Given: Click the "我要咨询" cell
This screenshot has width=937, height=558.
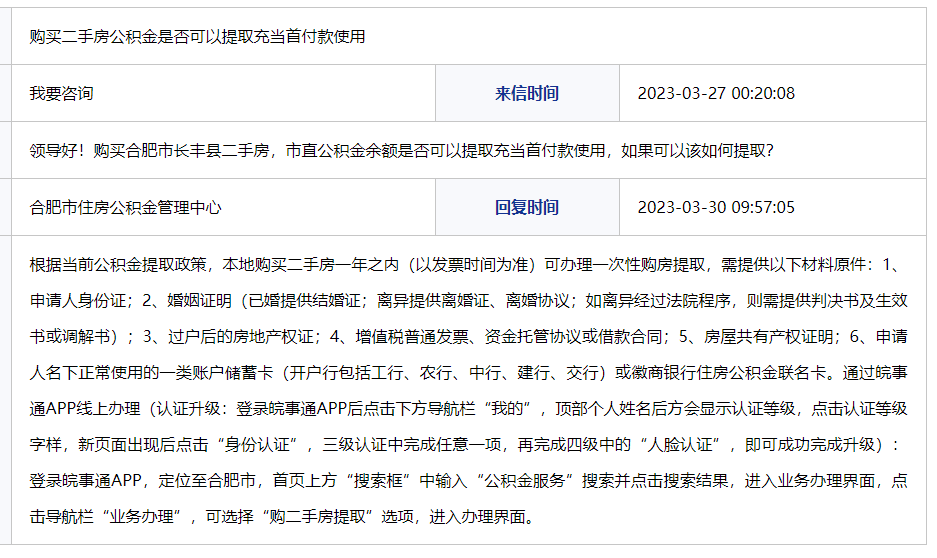Looking at the screenshot, I should tap(223, 93).
